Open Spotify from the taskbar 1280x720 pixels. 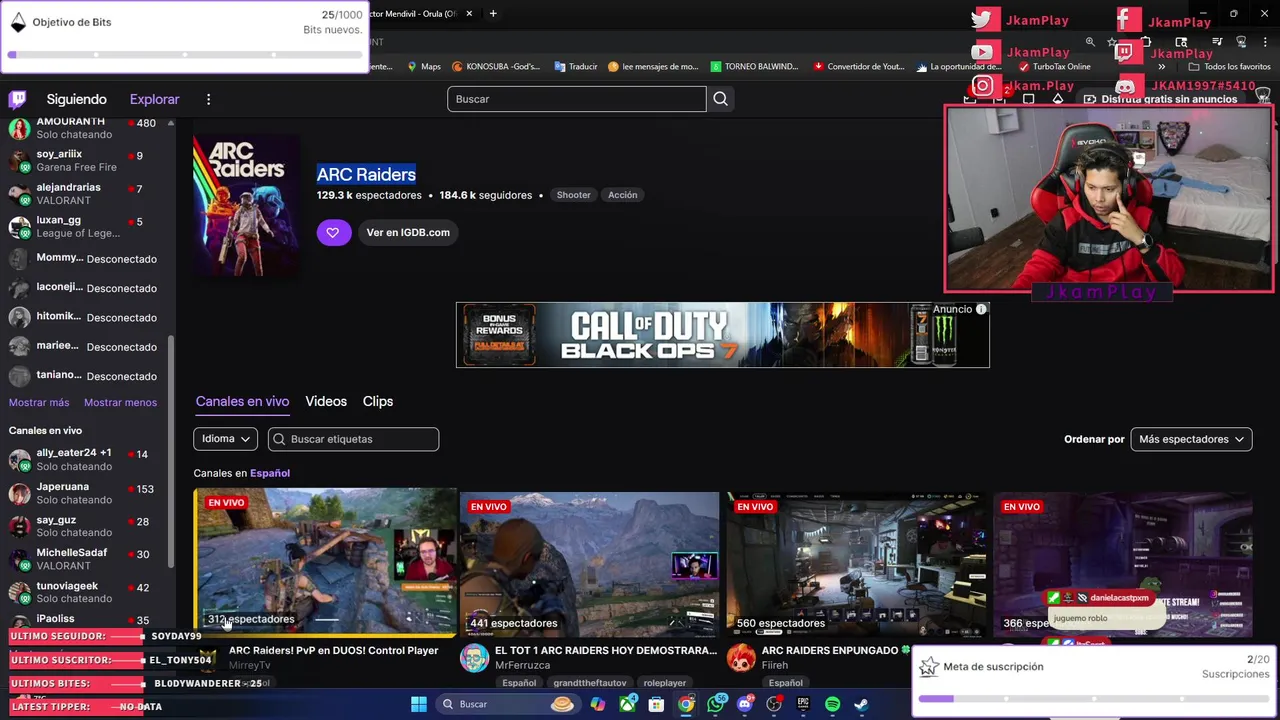pyautogui.click(x=832, y=704)
